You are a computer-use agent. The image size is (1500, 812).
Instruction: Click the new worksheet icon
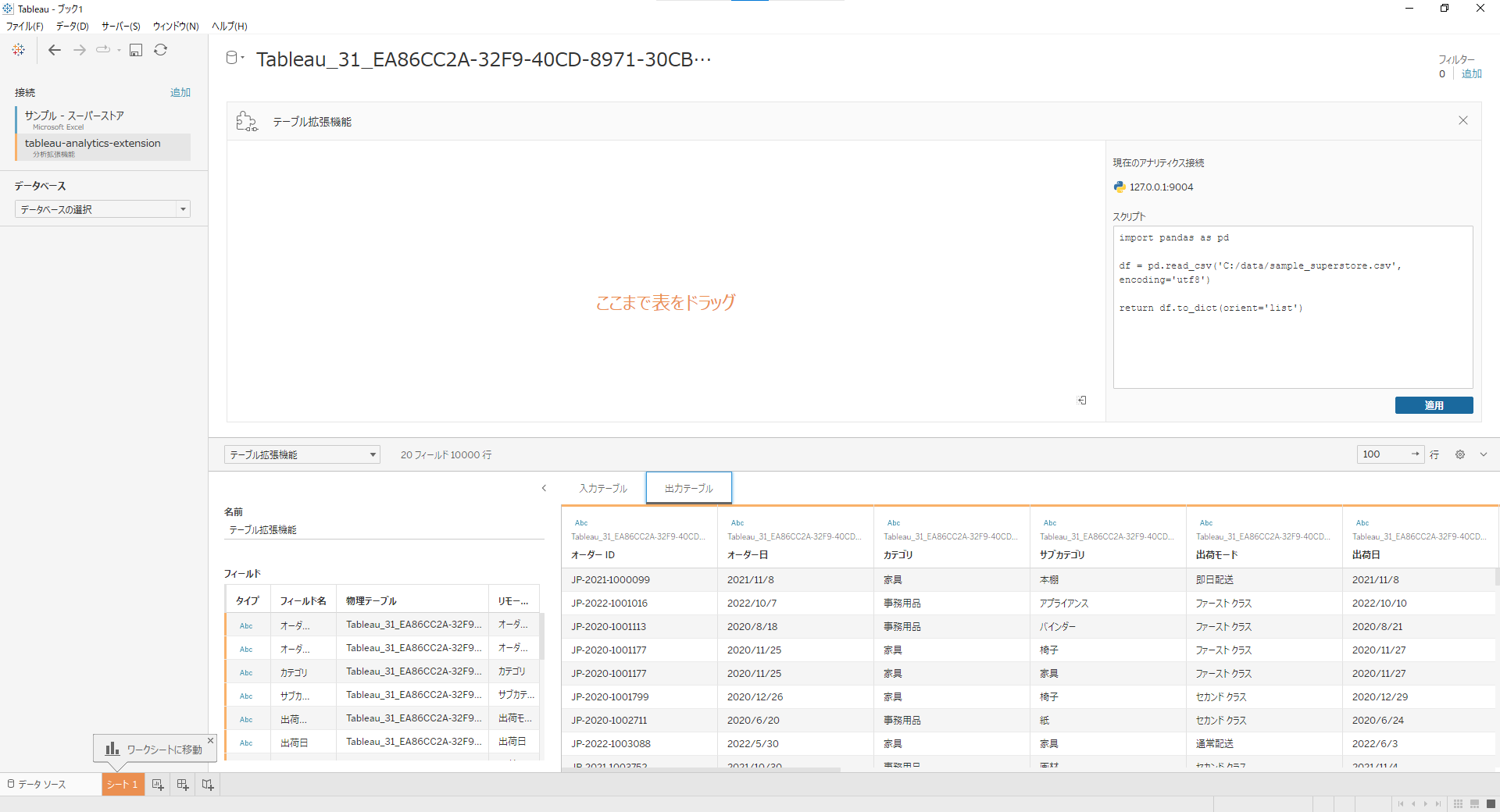[x=158, y=785]
